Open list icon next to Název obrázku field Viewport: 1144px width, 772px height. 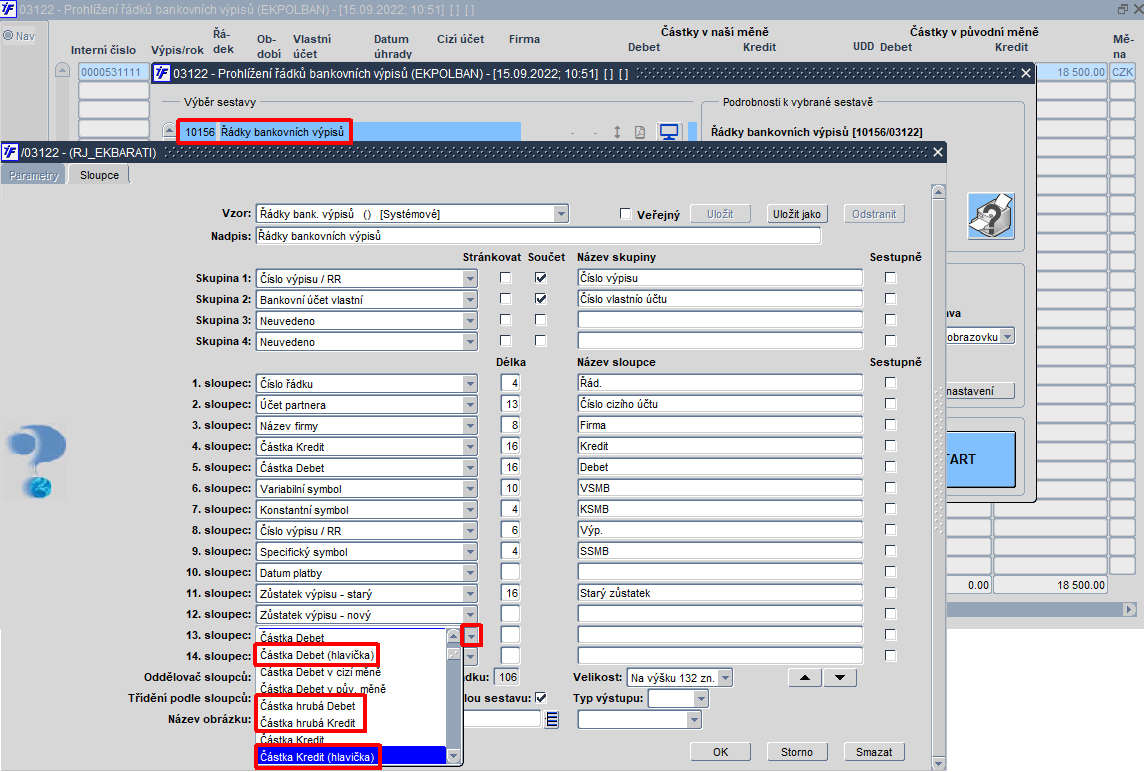click(551, 719)
